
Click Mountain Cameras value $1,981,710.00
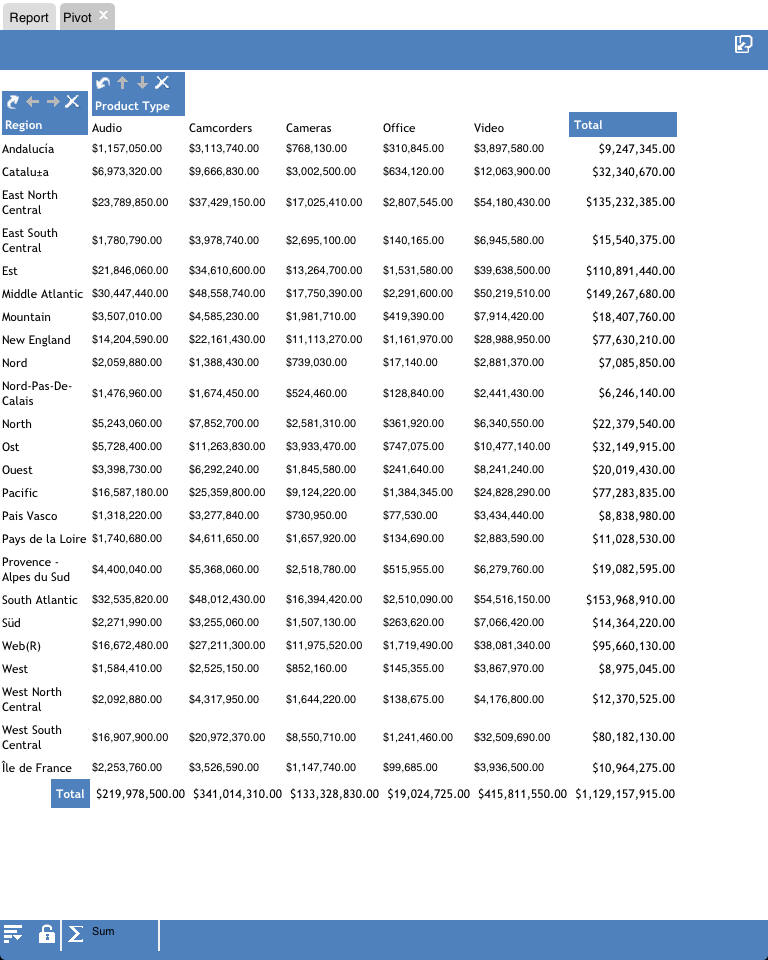click(321, 316)
